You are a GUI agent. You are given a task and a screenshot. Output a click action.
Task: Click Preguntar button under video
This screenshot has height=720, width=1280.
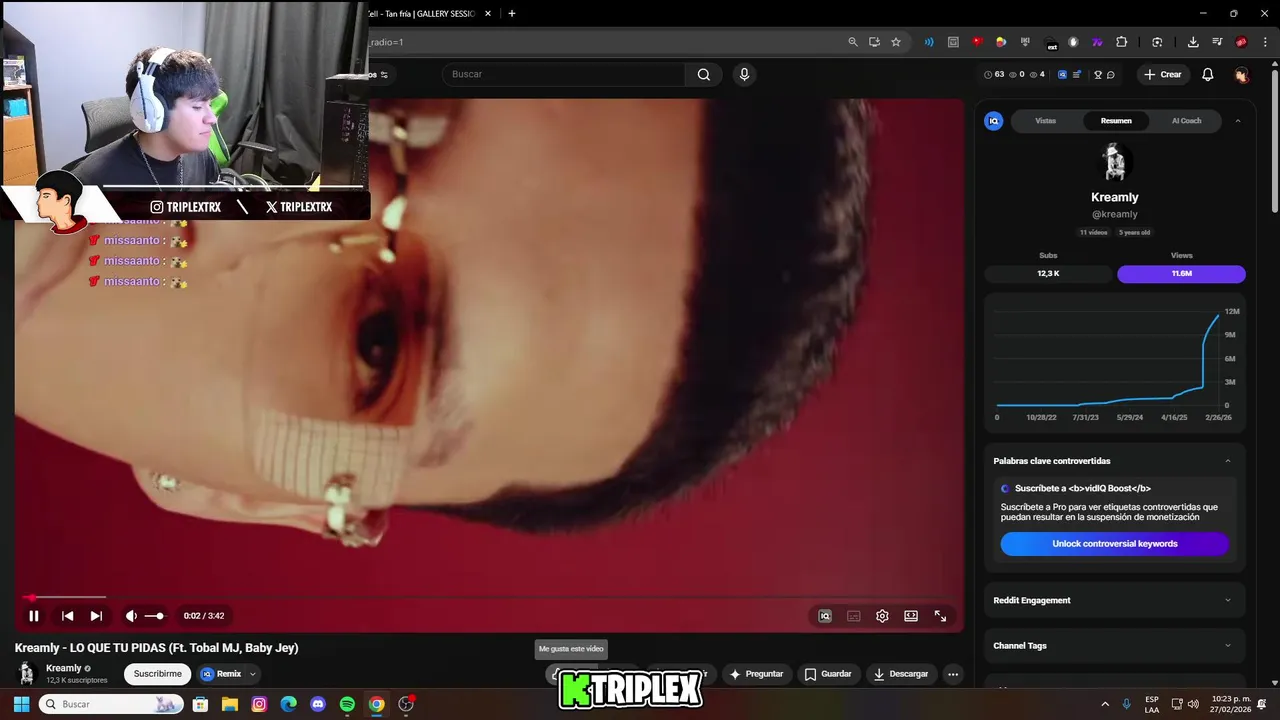pyautogui.click(x=756, y=674)
